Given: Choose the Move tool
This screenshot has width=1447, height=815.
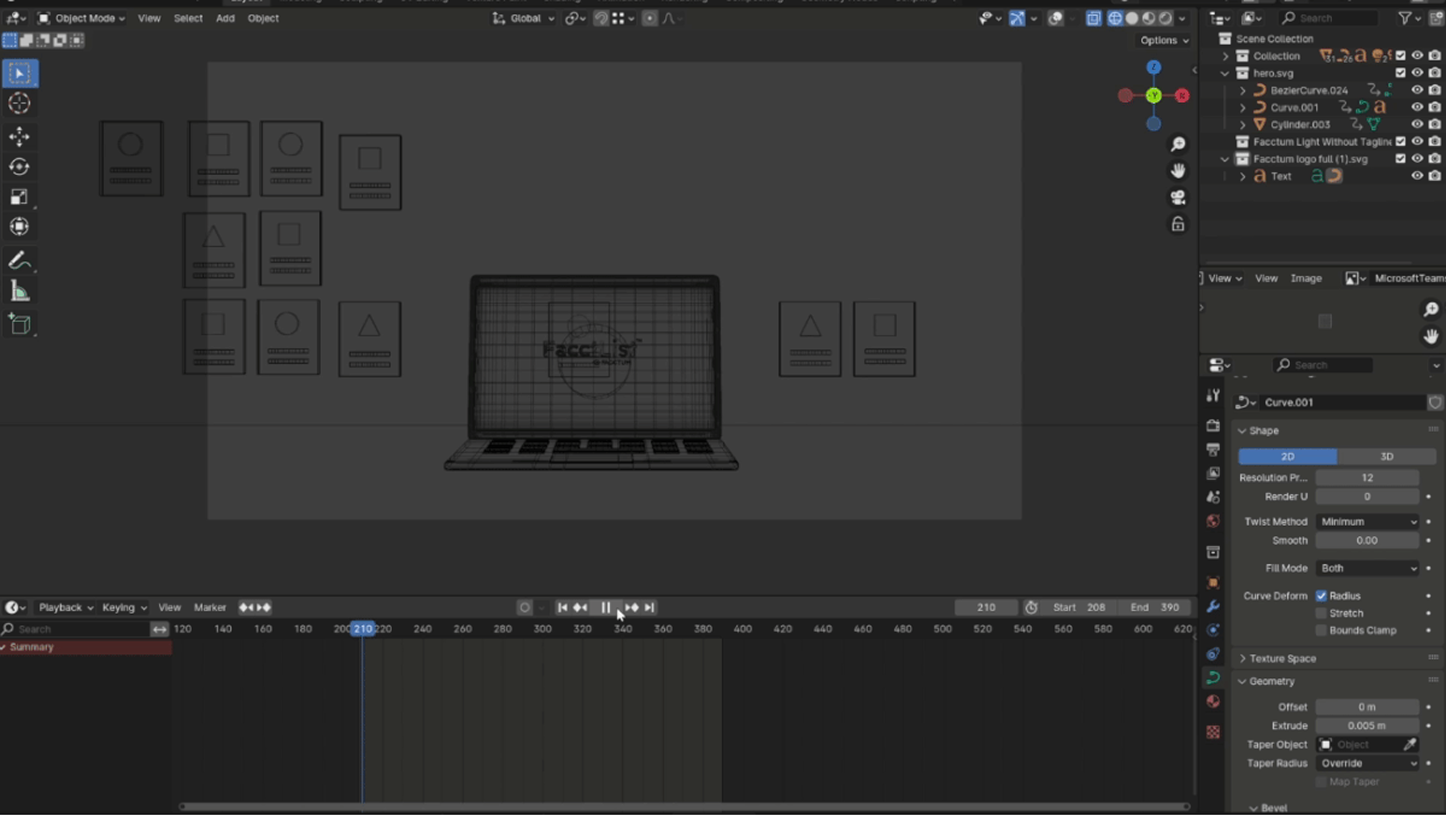Looking at the screenshot, I should [19, 137].
